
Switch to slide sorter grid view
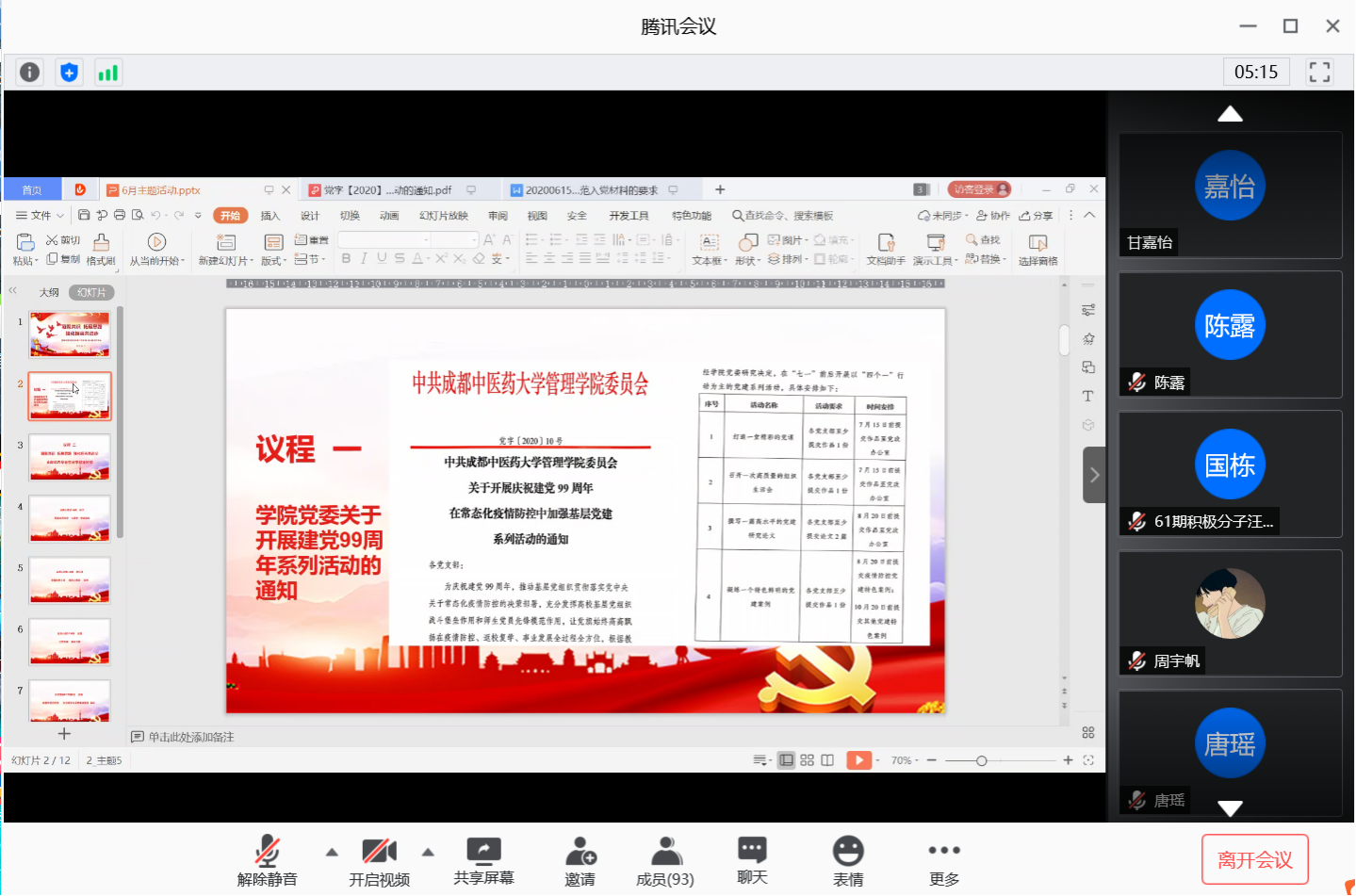click(x=808, y=760)
